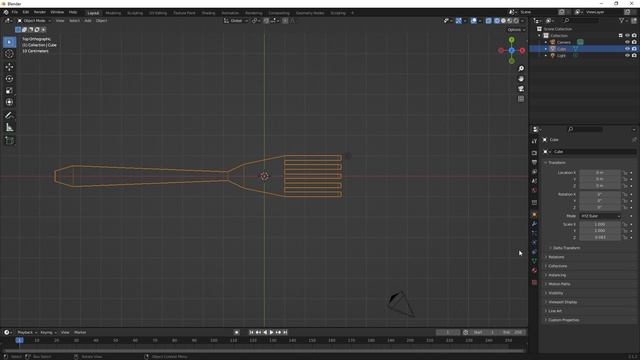Screen dimensions: 640x360
Task: Open the Physics properties tab
Action: coord(534,243)
